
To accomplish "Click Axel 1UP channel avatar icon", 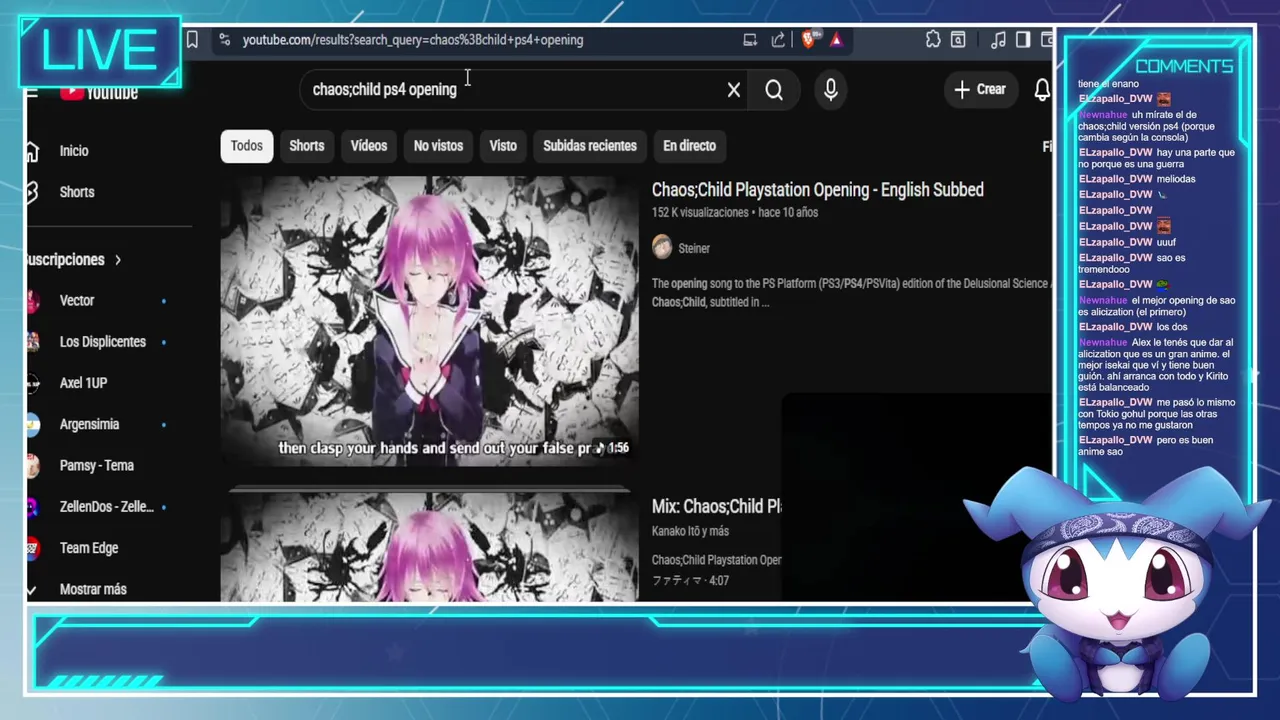I will click(32, 383).
